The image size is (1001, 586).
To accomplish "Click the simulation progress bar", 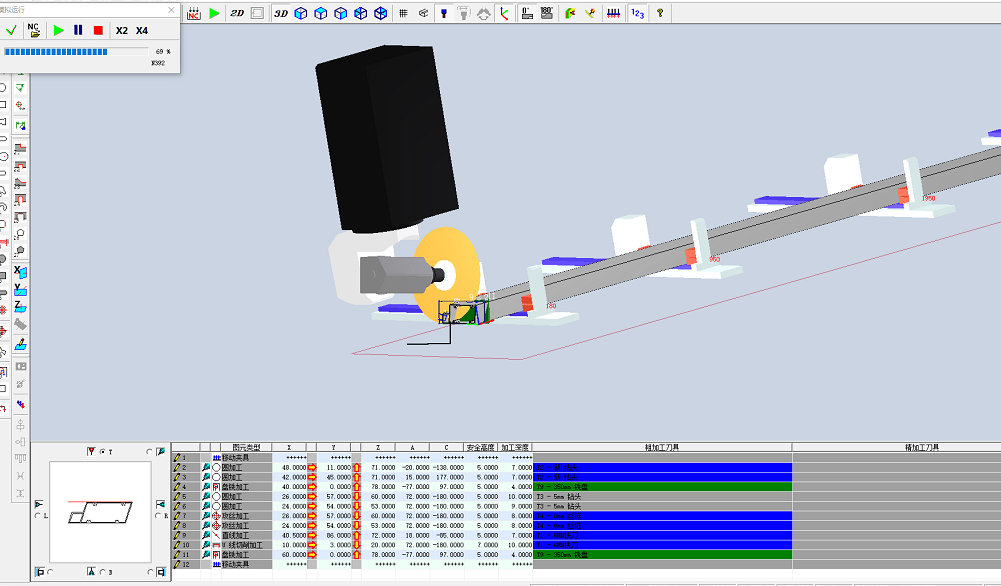I will tap(75, 51).
